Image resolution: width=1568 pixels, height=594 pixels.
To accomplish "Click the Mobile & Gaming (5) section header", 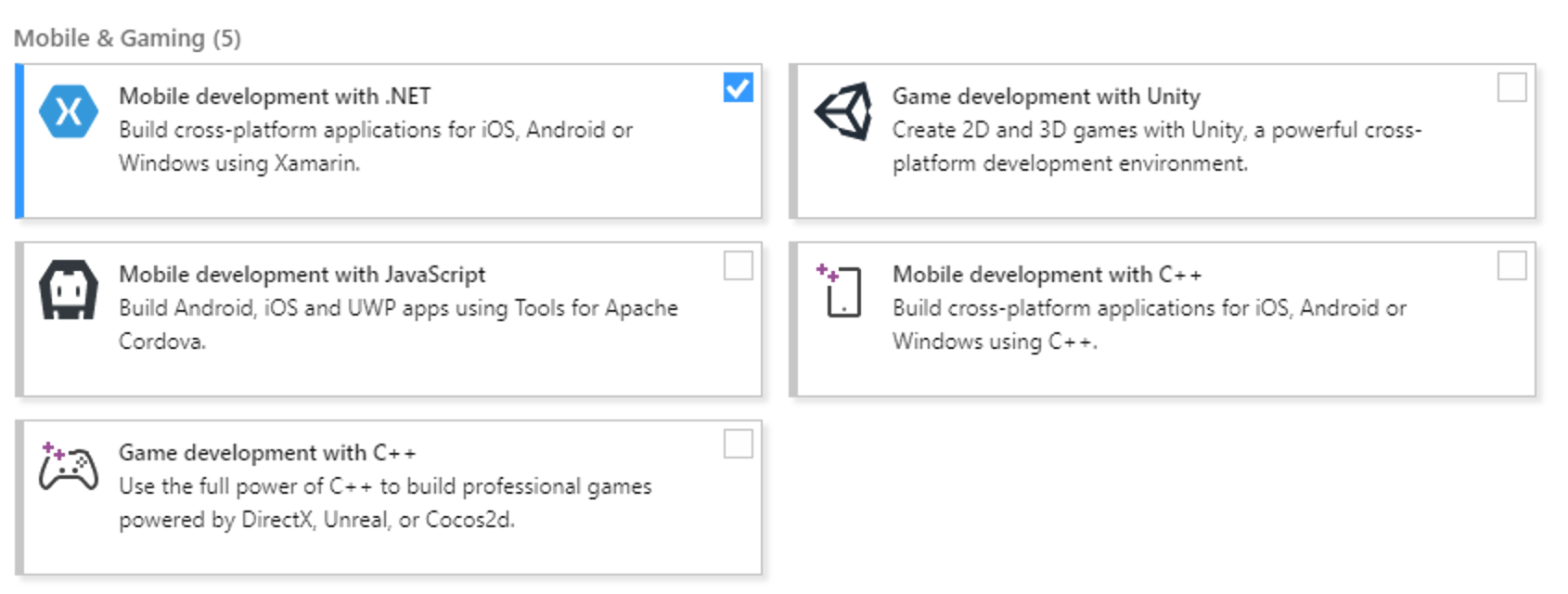I will pyautogui.click(x=127, y=38).
